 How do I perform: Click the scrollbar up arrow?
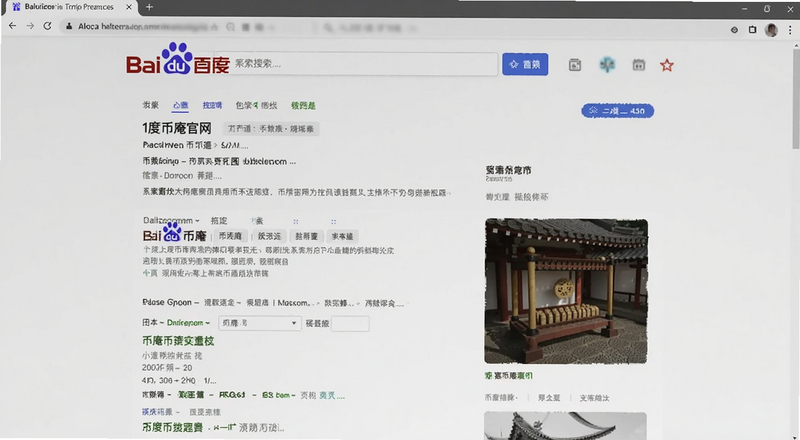click(796, 46)
